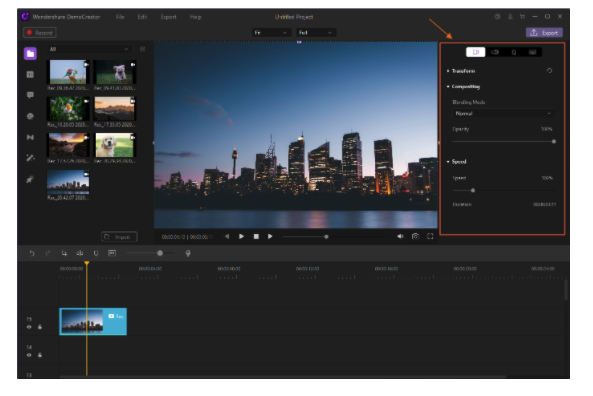This screenshot has width=593, height=396.
Task: Open the All media filter dropdown
Action: point(89,49)
